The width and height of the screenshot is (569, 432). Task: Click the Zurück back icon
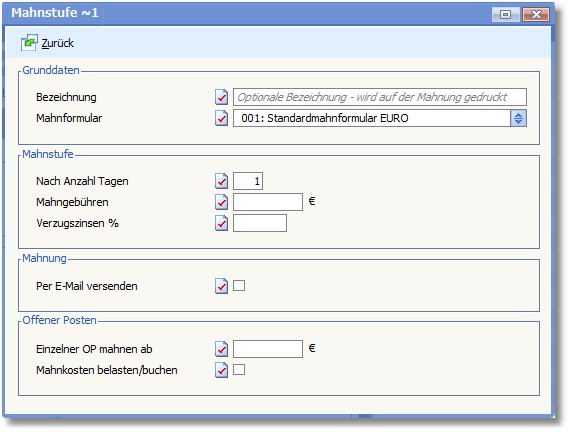point(29,43)
